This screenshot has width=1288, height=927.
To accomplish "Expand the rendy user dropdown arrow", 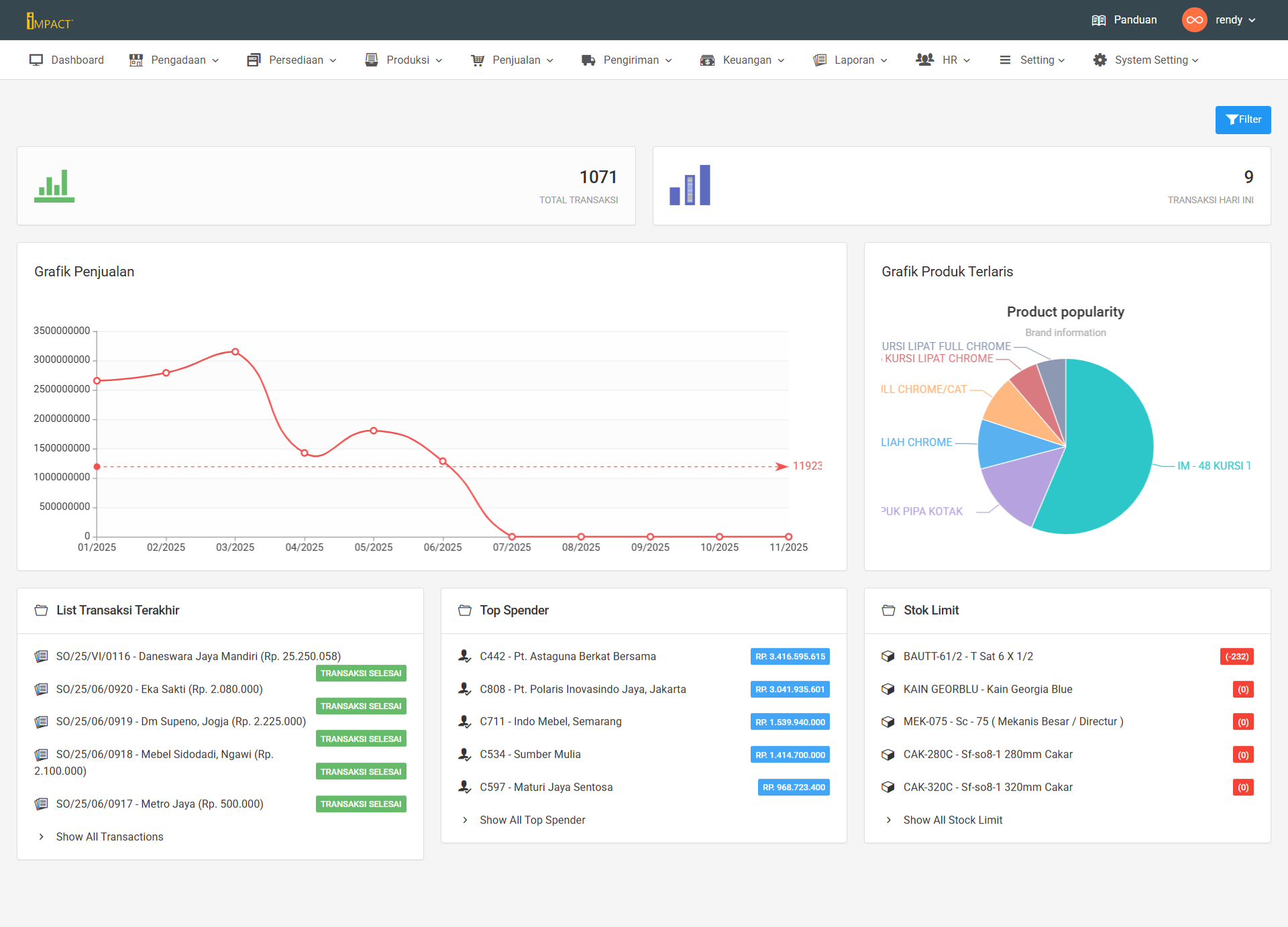I will tap(1252, 21).
